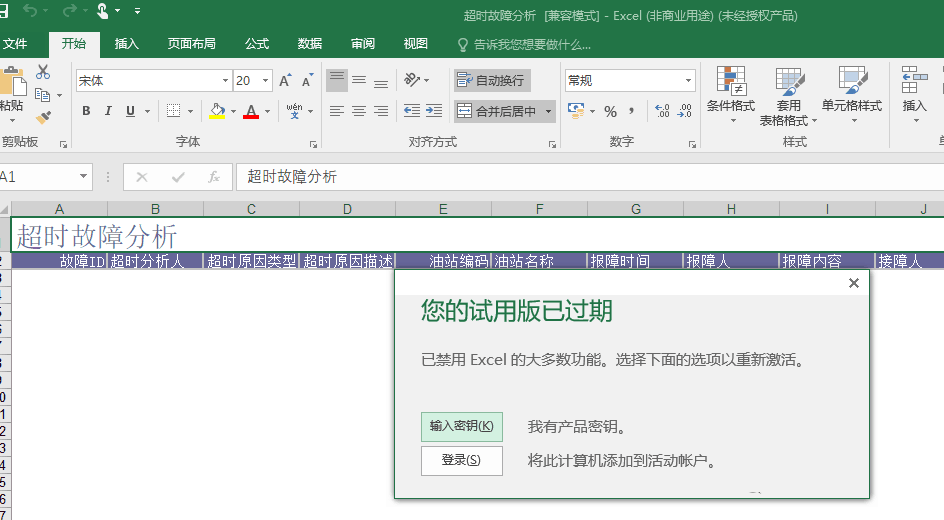
Task: Open number format dropdown 常规
Action: [688, 80]
